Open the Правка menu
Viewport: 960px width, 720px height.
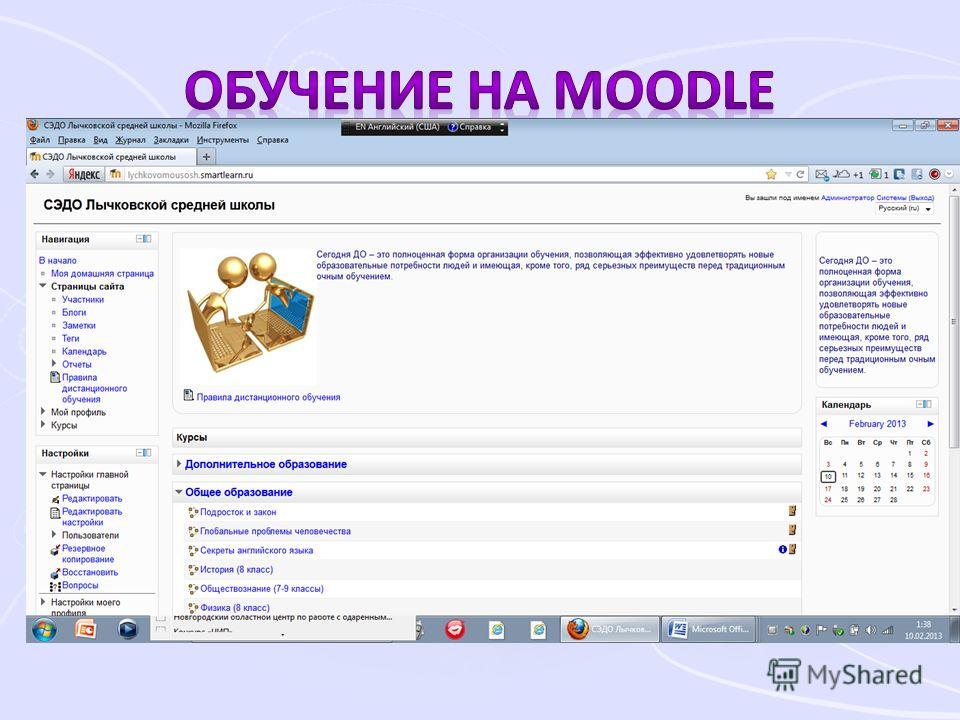click(x=72, y=140)
